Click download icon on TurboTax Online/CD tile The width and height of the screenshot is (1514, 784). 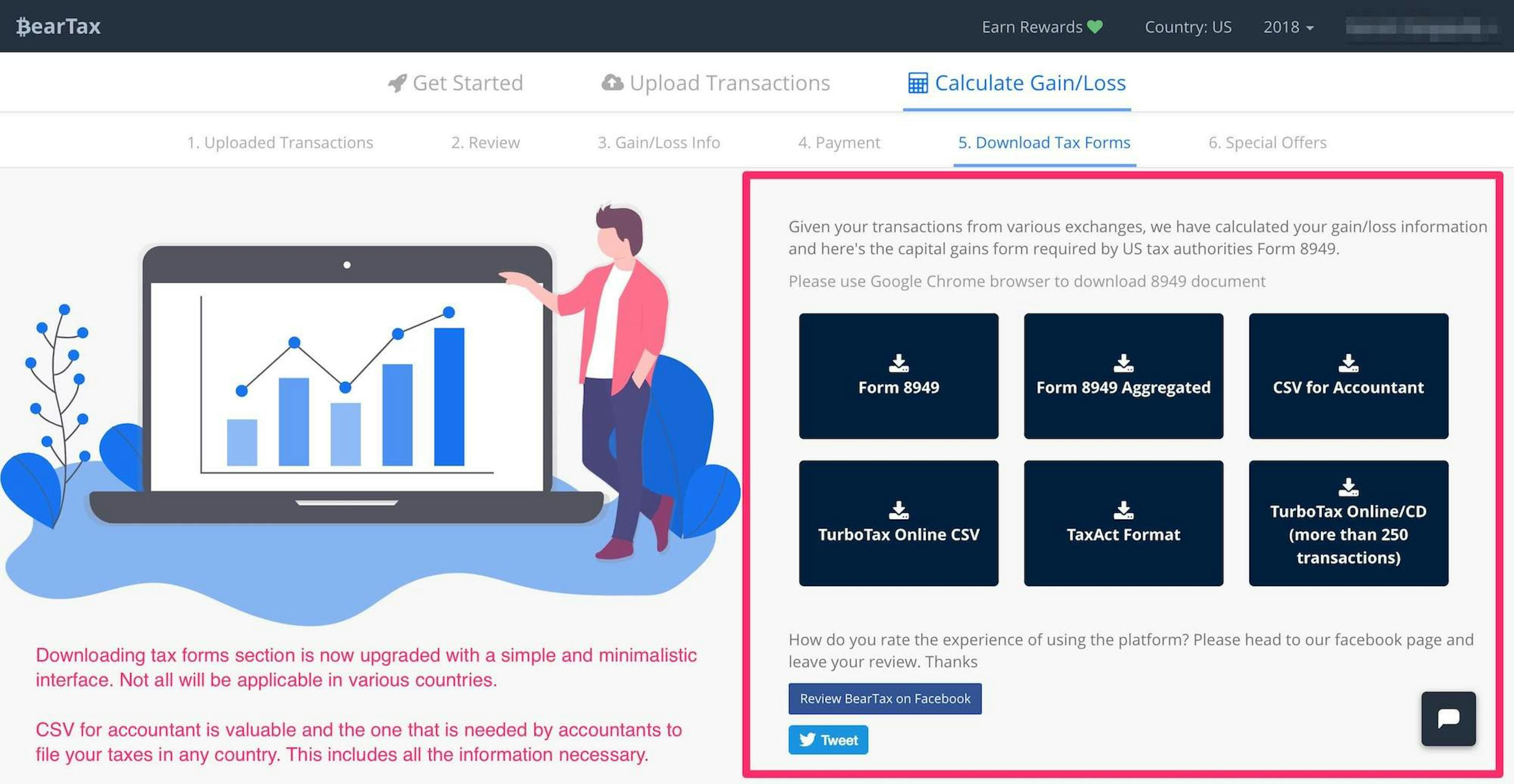pyautogui.click(x=1348, y=487)
